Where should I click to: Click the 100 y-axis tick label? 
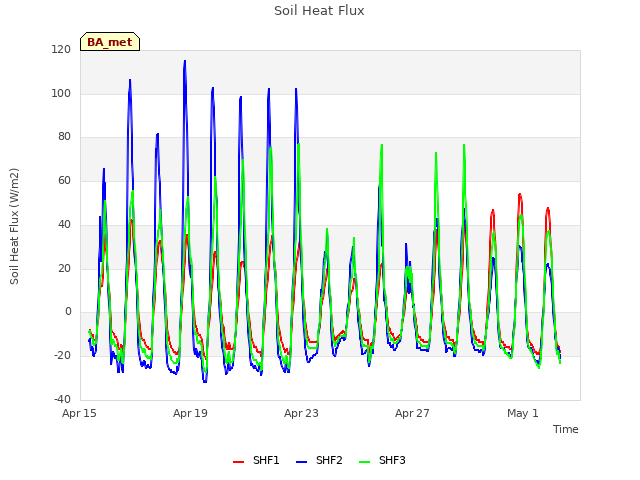(x=61, y=93)
